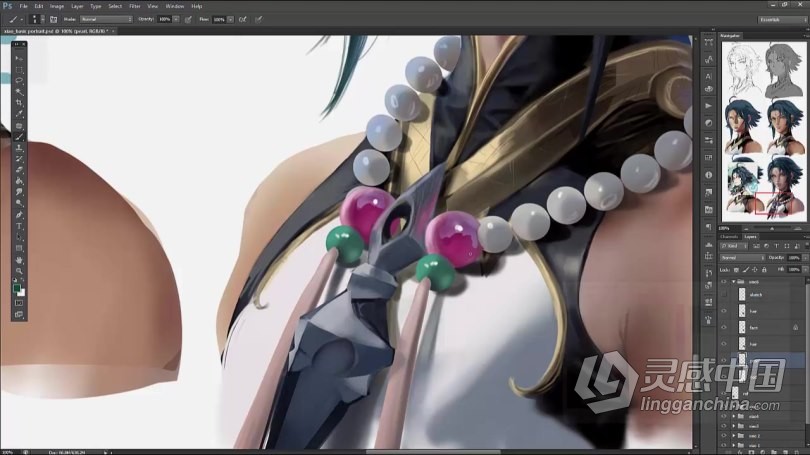Toggle pressure for opacity button
The width and height of the screenshot is (810, 455).
188,19
